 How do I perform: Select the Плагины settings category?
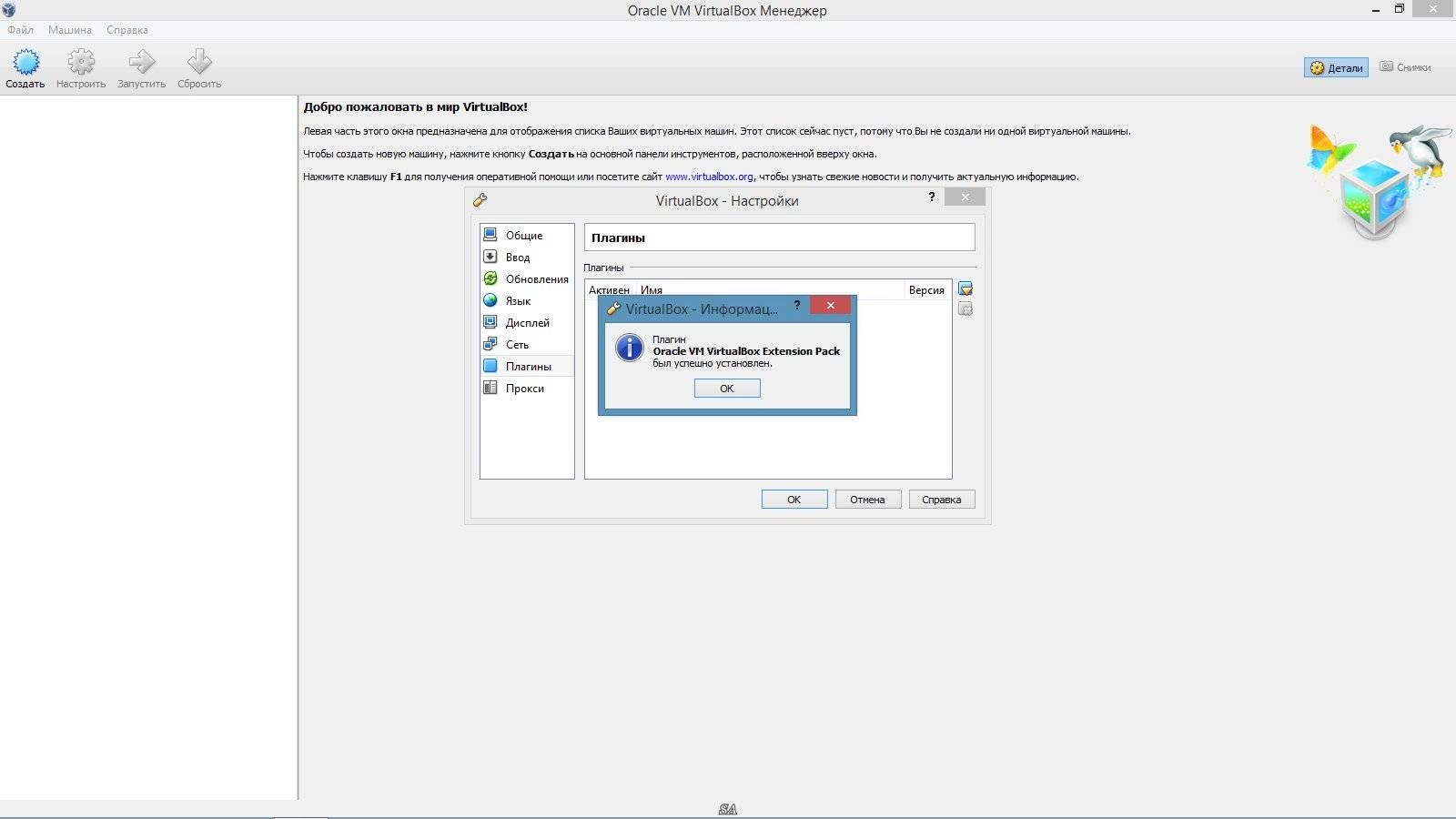pyautogui.click(x=527, y=366)
